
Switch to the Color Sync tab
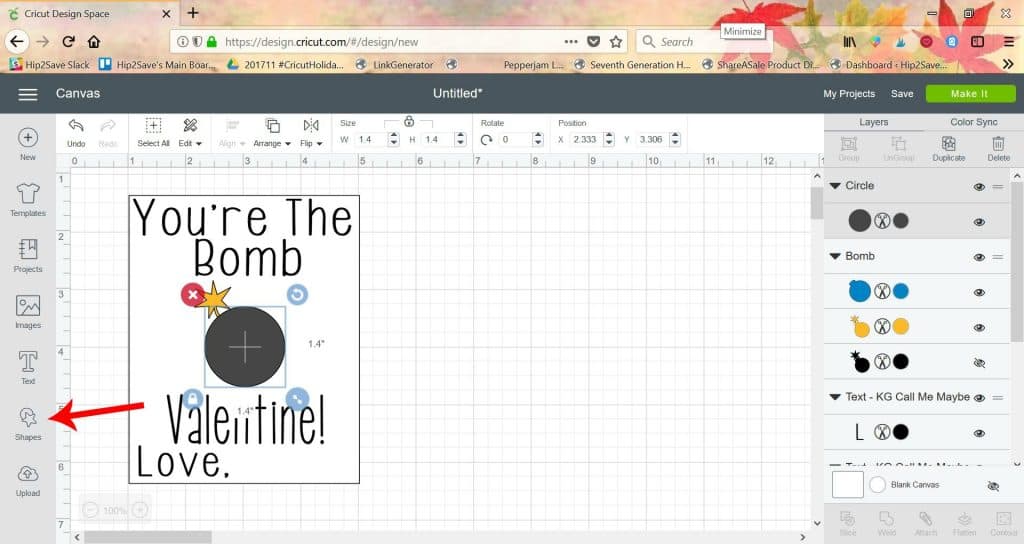(x=973, y=122)
